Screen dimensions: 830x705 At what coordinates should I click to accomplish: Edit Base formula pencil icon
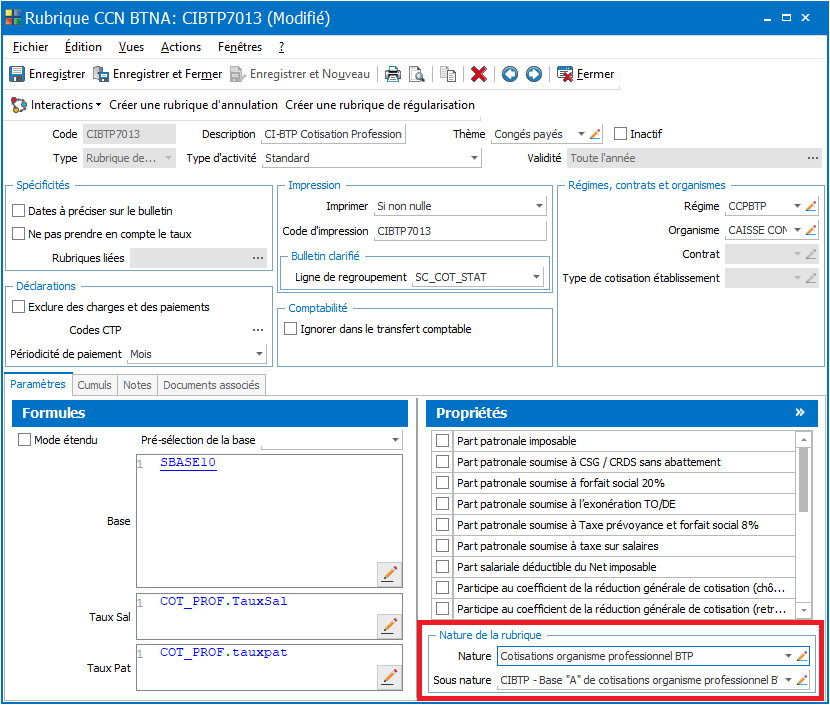390,574
